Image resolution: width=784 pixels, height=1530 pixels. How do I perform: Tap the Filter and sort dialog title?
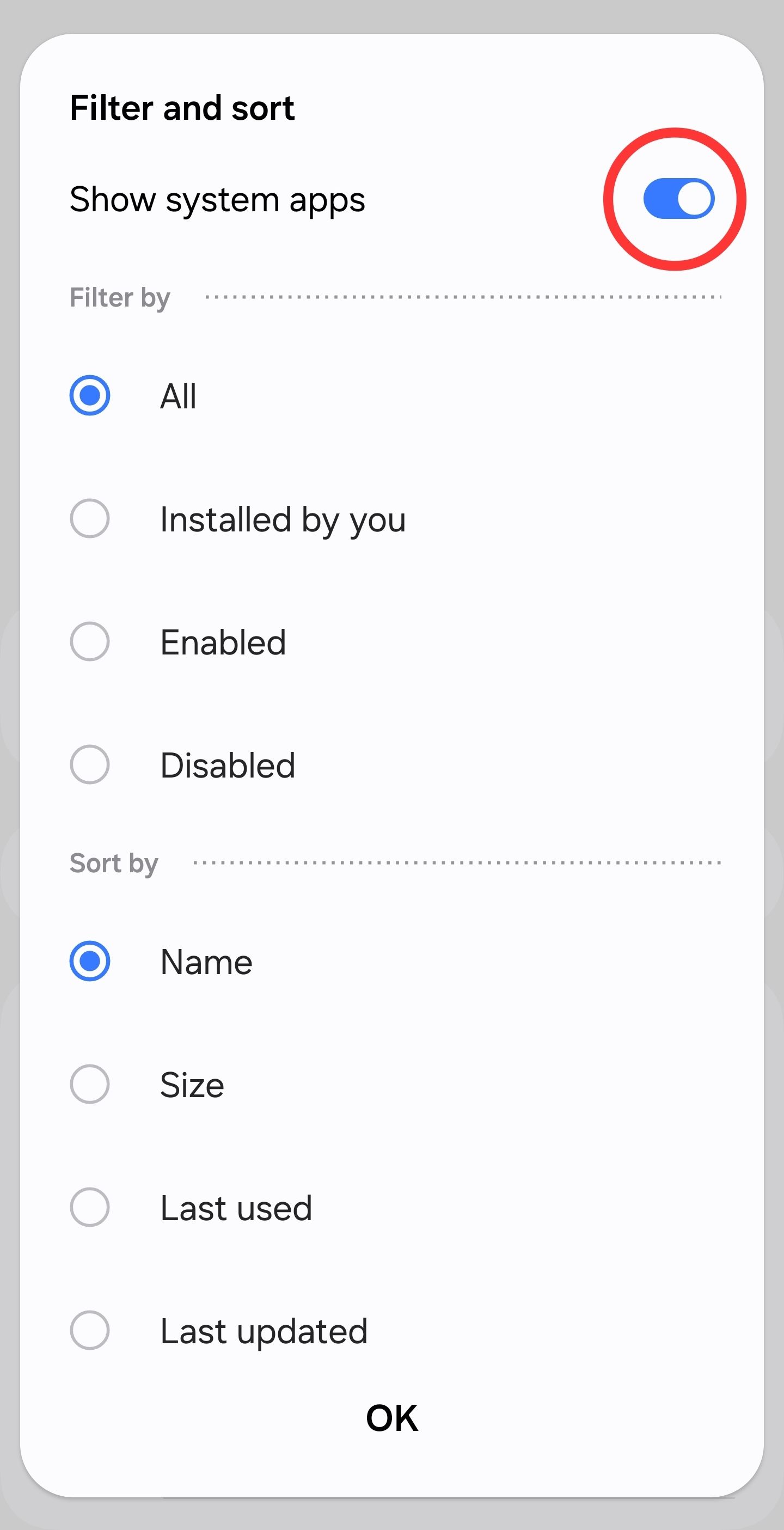pos(182,108)
